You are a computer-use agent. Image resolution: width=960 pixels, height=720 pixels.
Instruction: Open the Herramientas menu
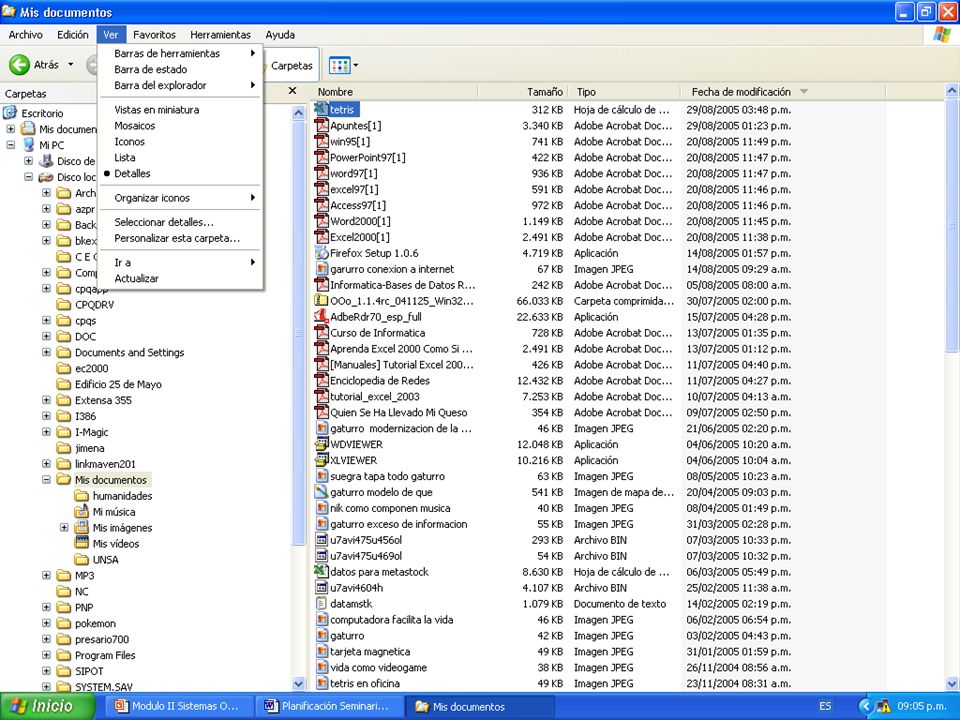click(x=220, y=35)
